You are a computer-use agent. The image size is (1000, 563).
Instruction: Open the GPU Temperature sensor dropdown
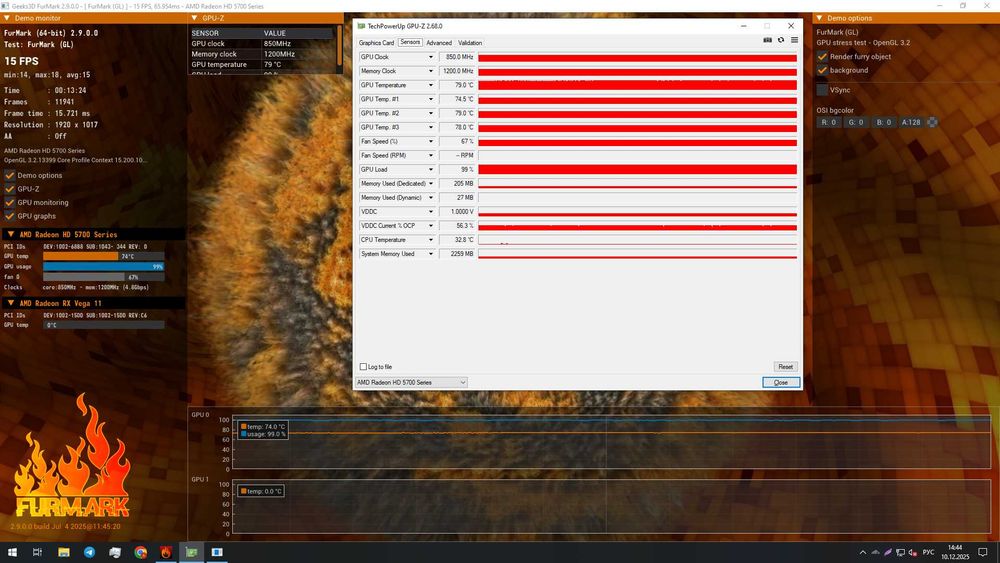pyautogui.click(x=430, y=85)
